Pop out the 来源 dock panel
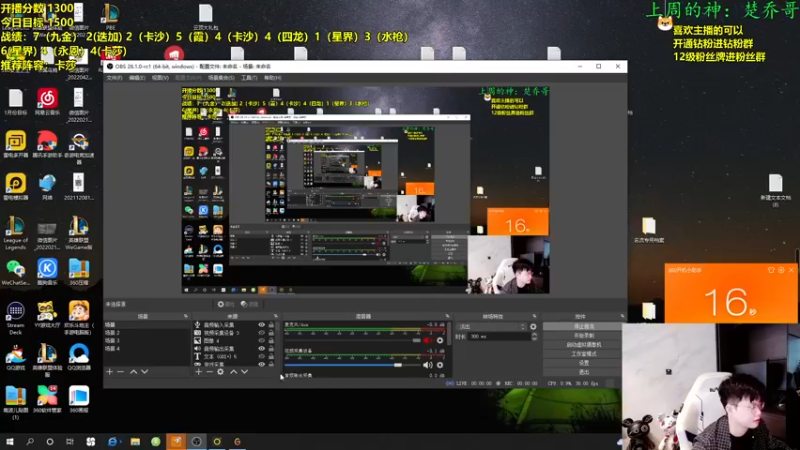 pyautogui.click(x=276, y=316)
